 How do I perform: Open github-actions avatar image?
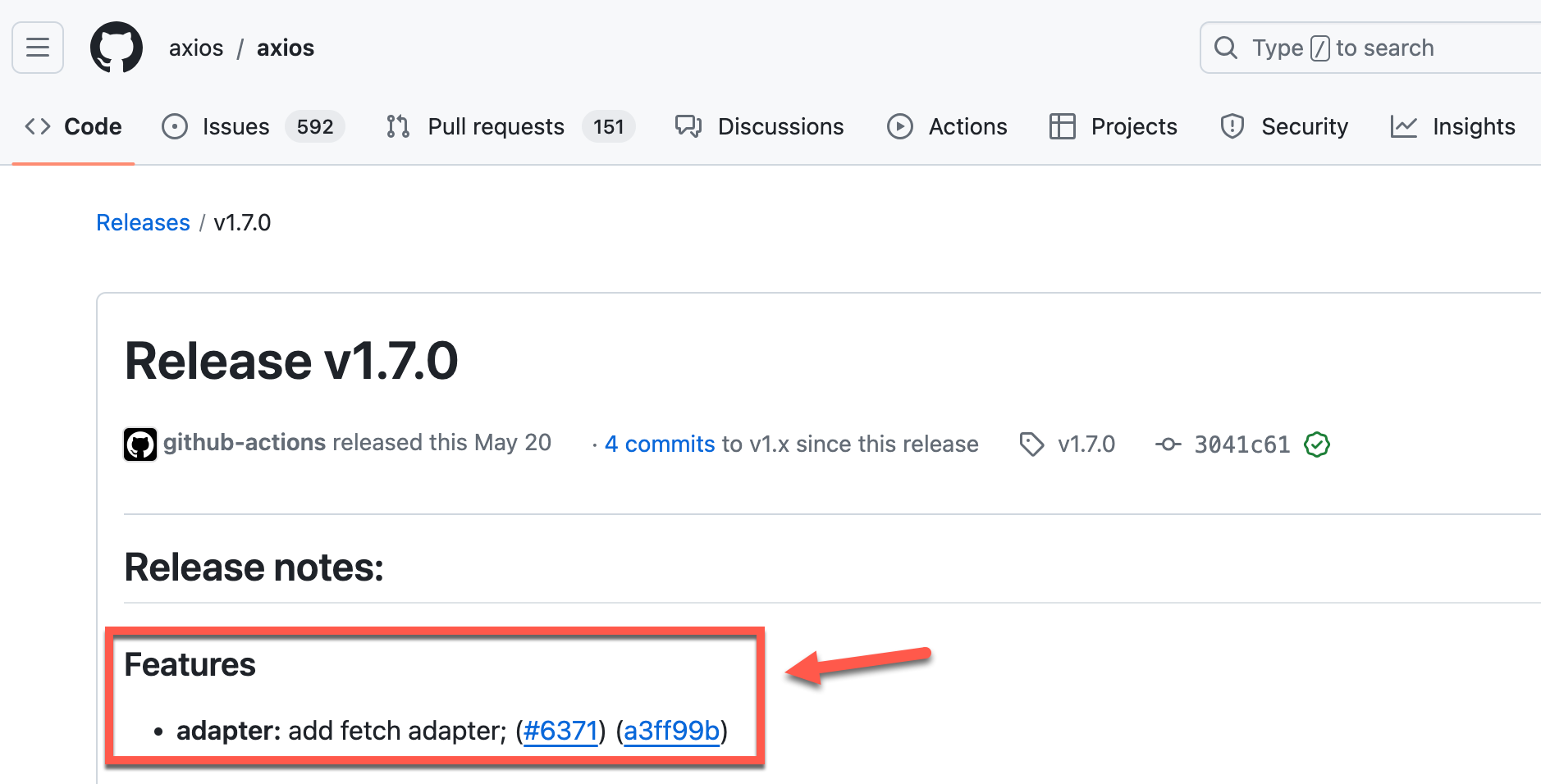pyautogui.click(x=140, y=444)
